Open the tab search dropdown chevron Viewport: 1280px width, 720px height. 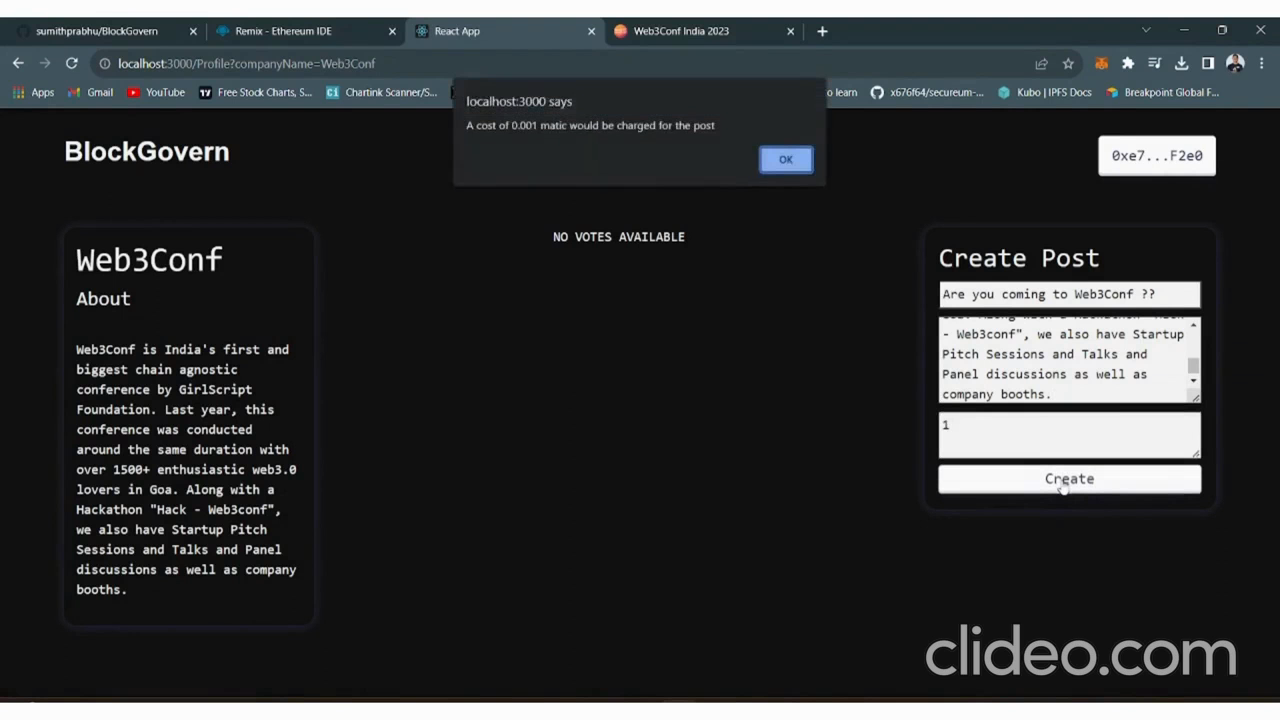[x=1146, y=30]
